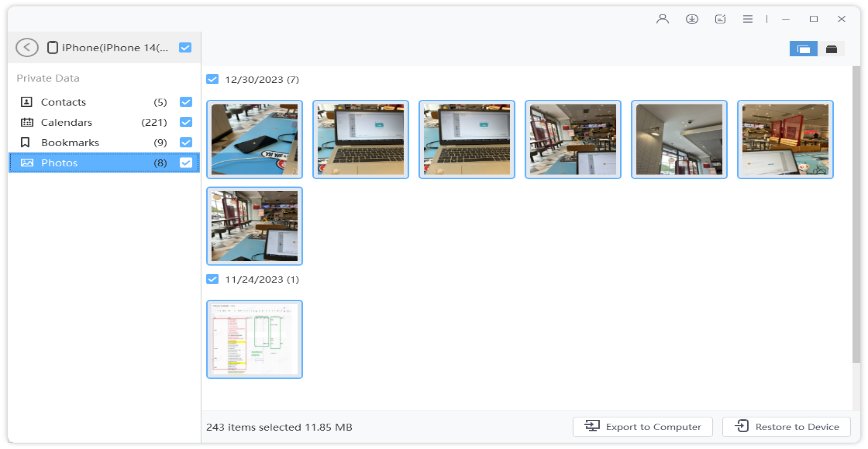Open the feedback icon in title bar
Viewport: 868px width, 449px height.
(x=720, y=19)
